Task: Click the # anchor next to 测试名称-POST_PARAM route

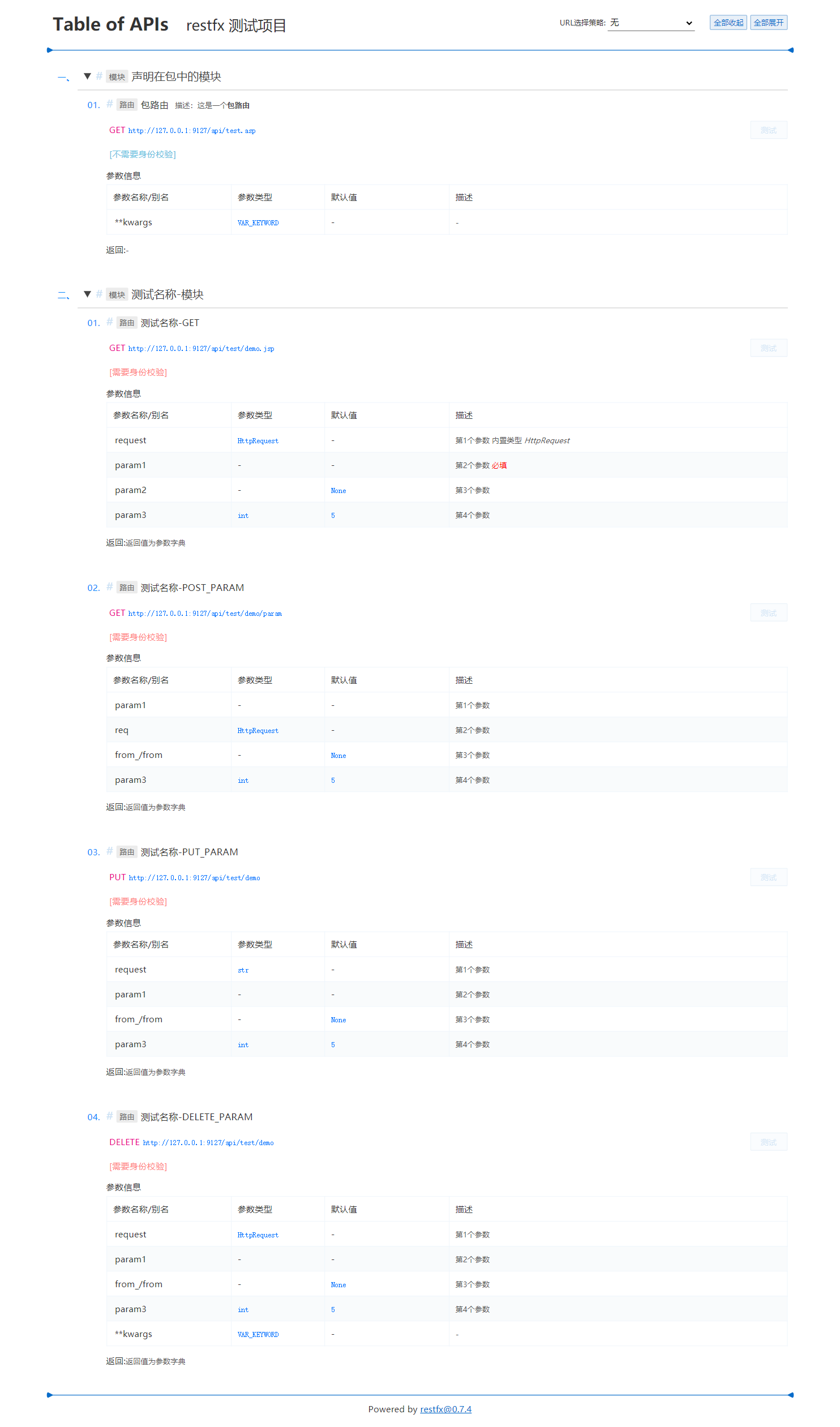Action: [109, 587]
